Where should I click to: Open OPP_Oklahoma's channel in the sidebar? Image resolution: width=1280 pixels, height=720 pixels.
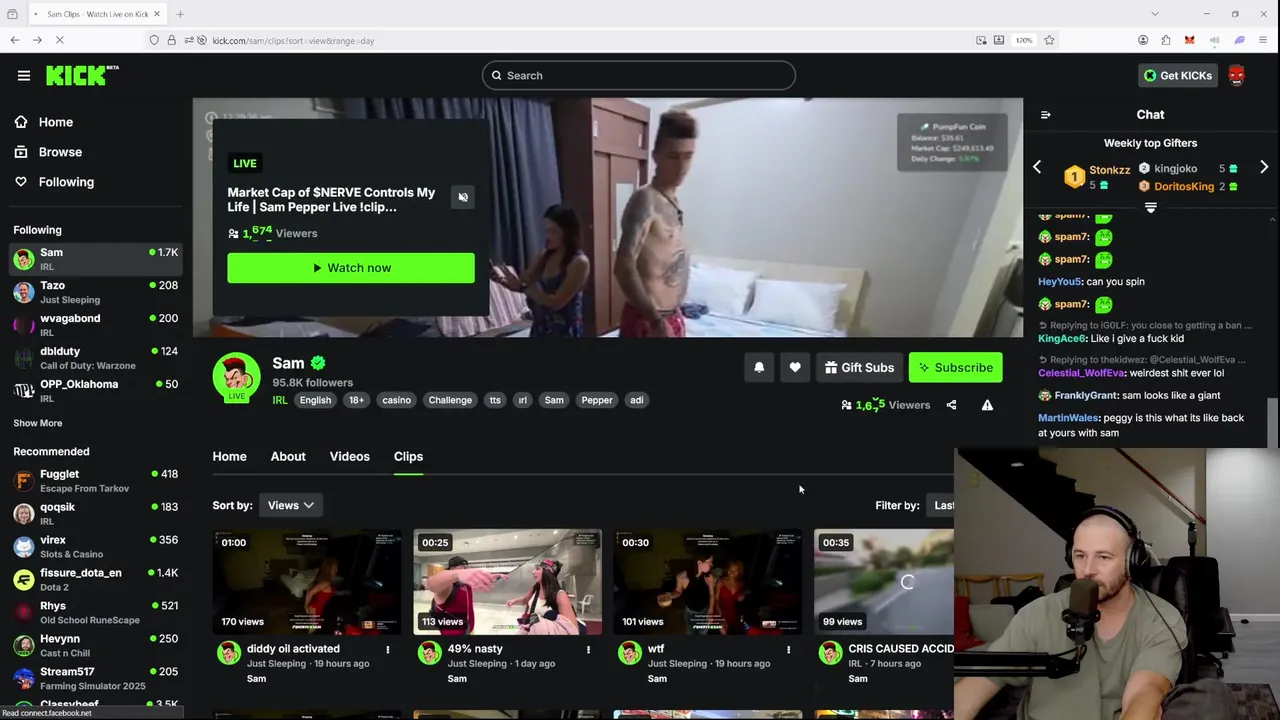tap(95, 391)
